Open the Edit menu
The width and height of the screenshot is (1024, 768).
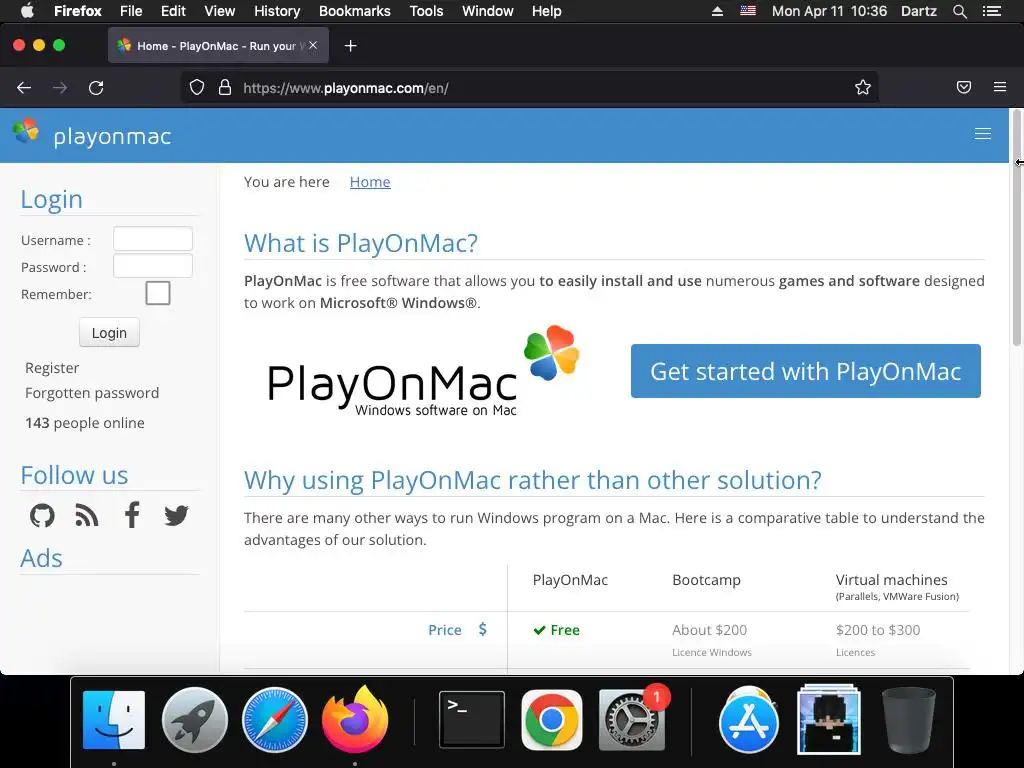(173, 11)
